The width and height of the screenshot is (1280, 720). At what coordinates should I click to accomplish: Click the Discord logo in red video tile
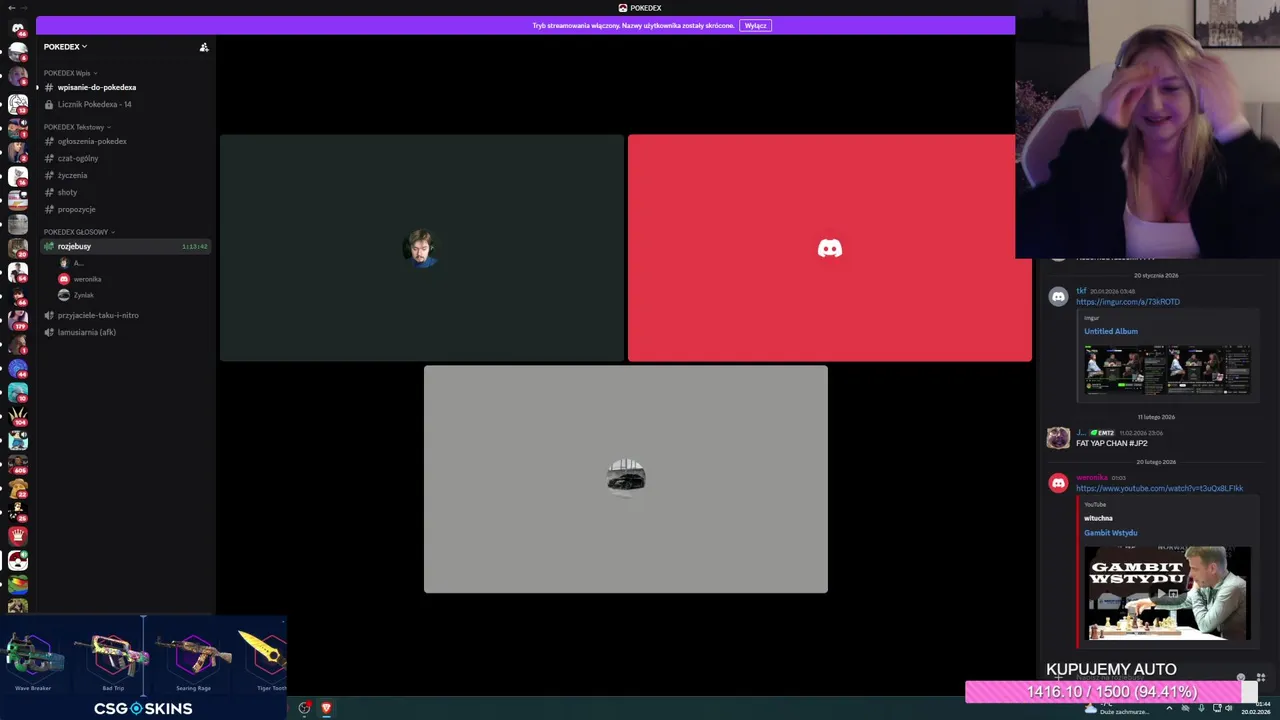[830, 248]
